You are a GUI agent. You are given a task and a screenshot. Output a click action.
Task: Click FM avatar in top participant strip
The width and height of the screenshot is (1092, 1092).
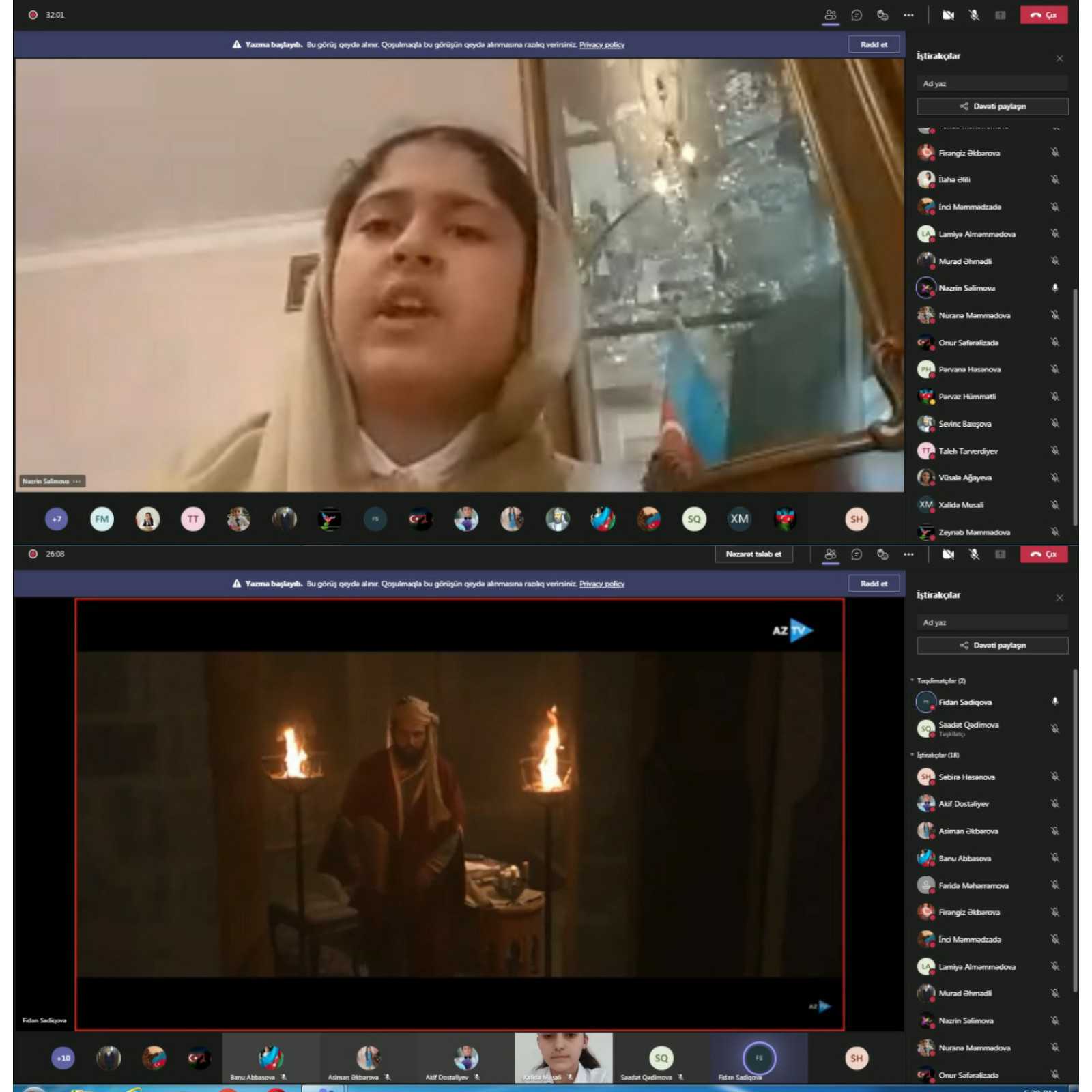(102, 519)
